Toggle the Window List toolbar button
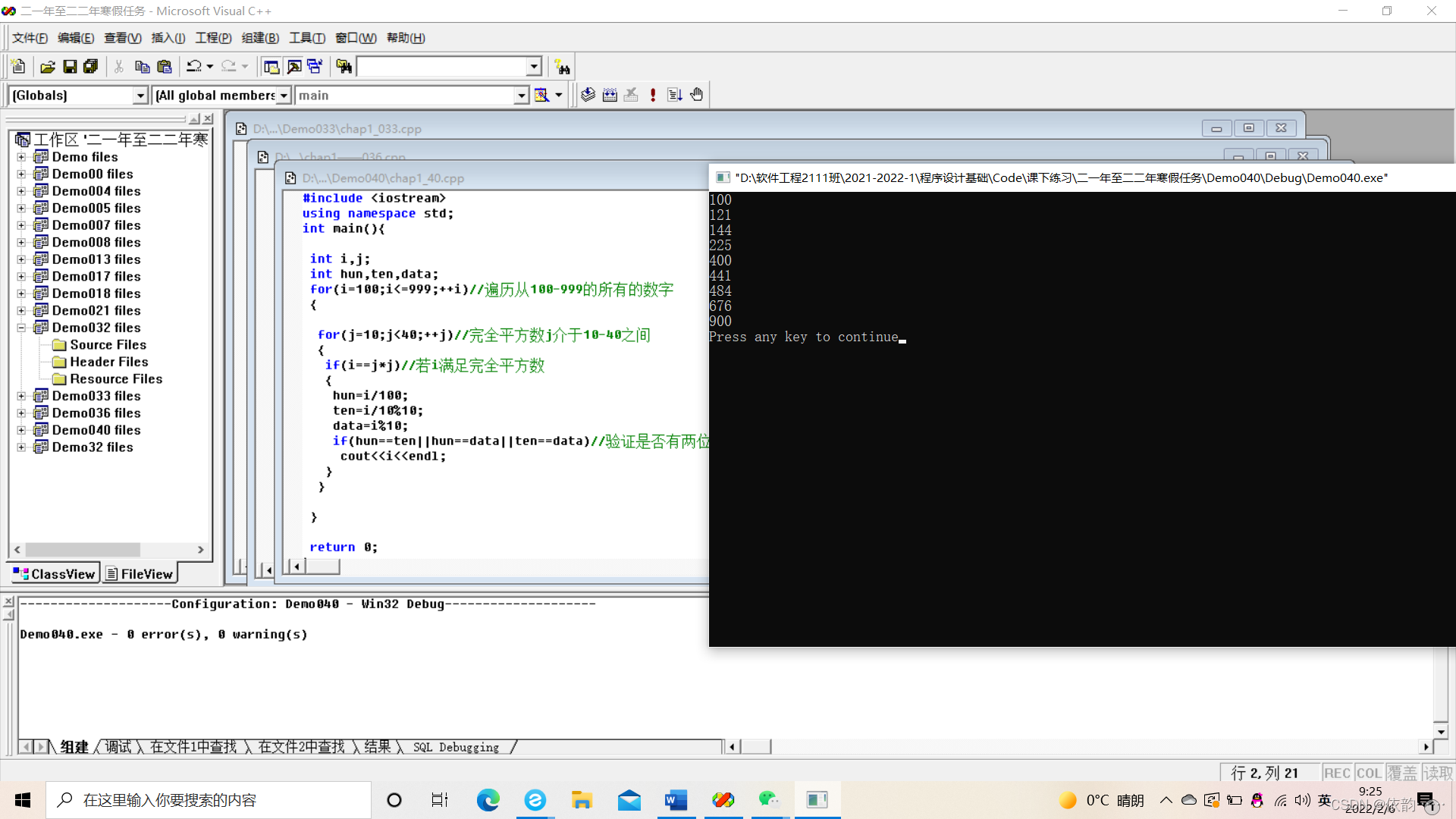The image size is (1456, 819). coord(315,67)
